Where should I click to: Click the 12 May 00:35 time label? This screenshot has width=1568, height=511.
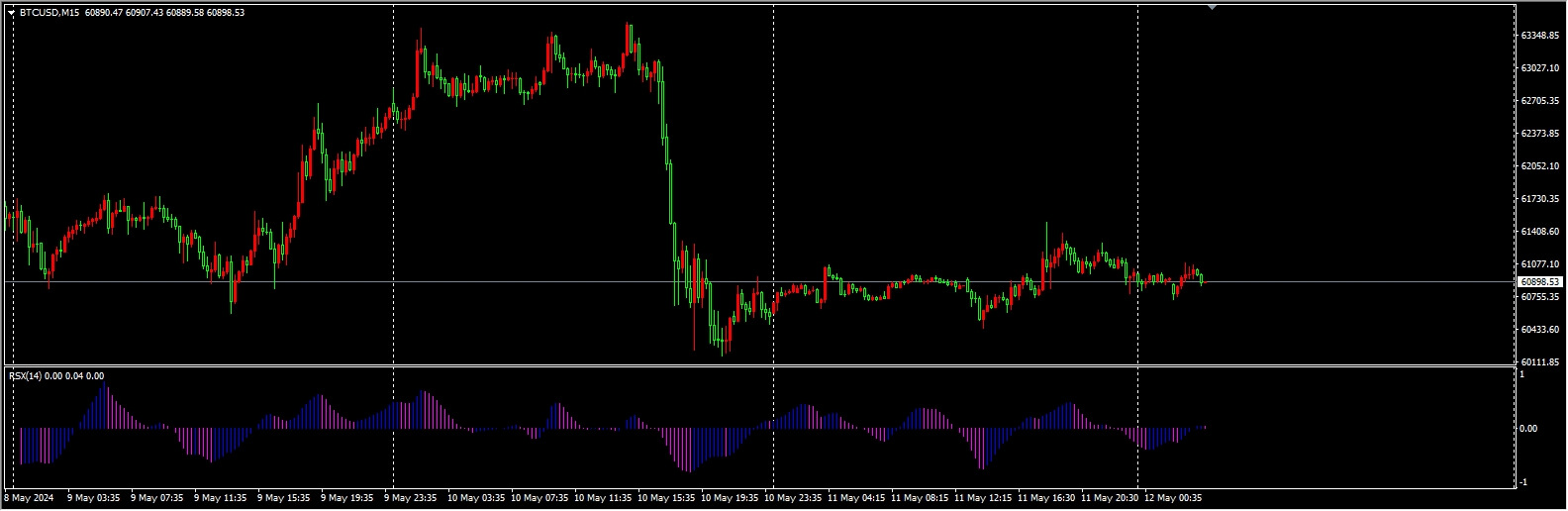(1172, 498)
